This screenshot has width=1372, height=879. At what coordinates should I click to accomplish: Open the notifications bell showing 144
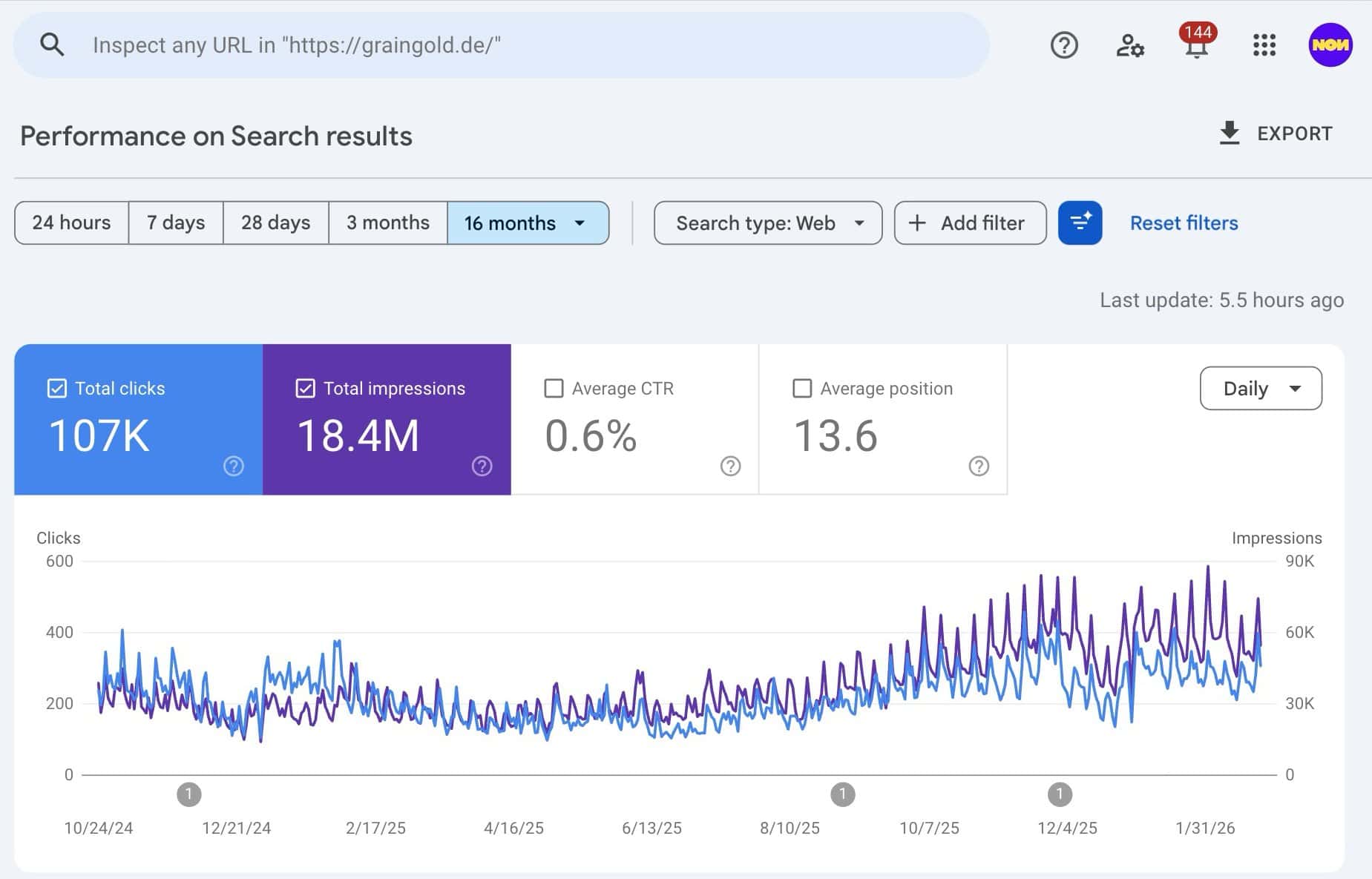click(x=1196, y=46)
